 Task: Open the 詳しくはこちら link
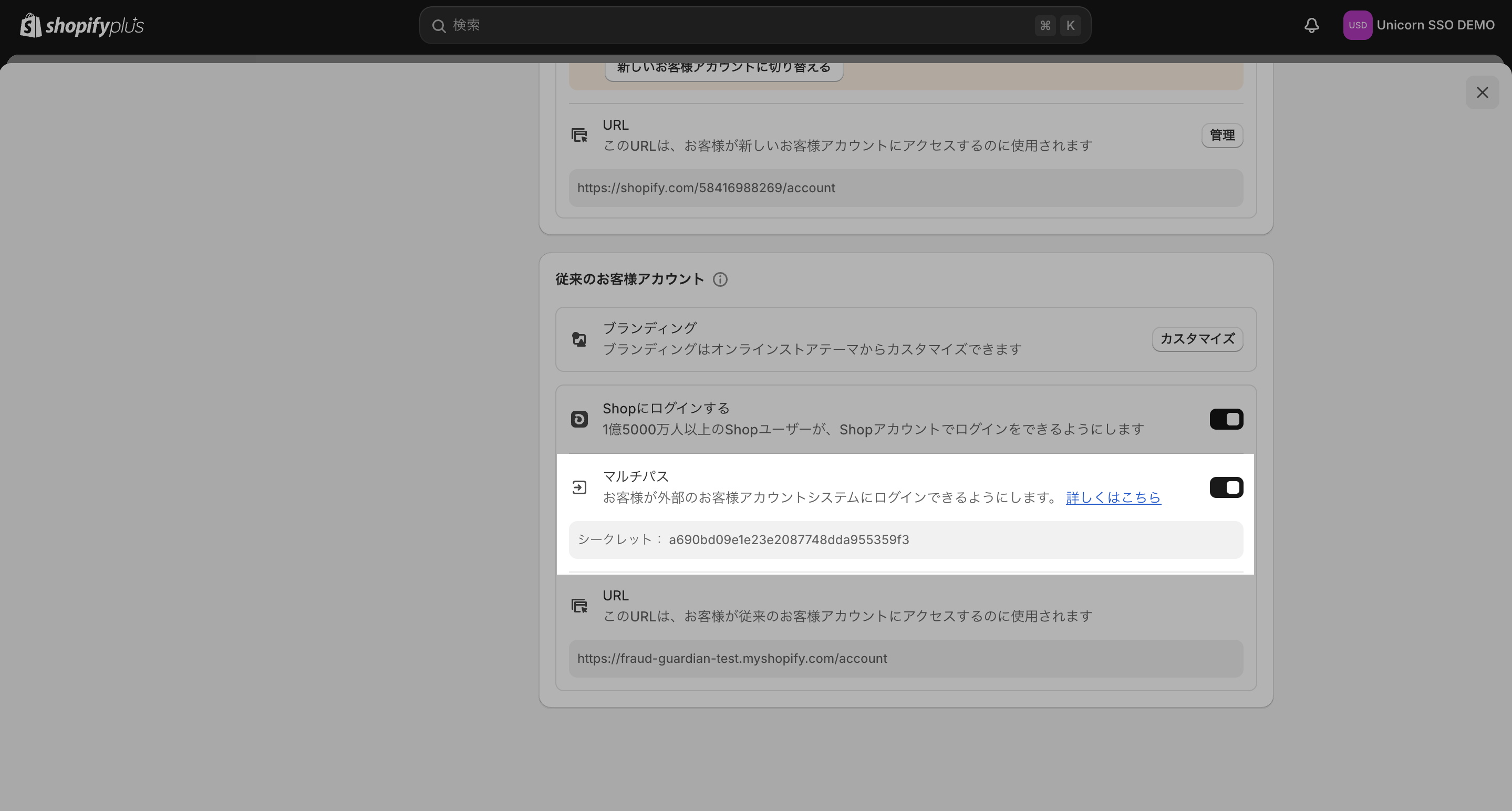click(x=1113, y=497)
